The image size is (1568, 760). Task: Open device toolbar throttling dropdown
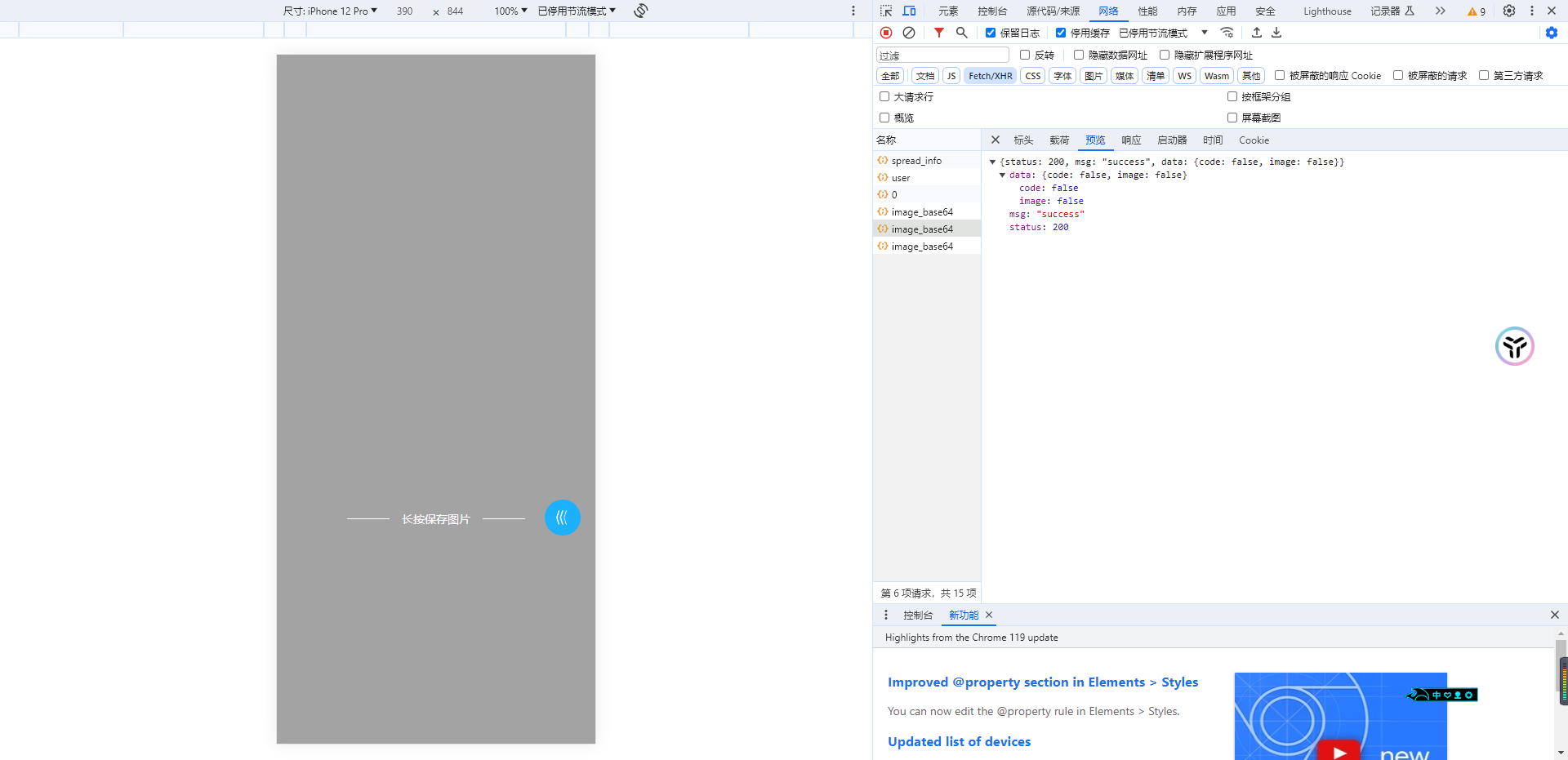tap(577, 11)
